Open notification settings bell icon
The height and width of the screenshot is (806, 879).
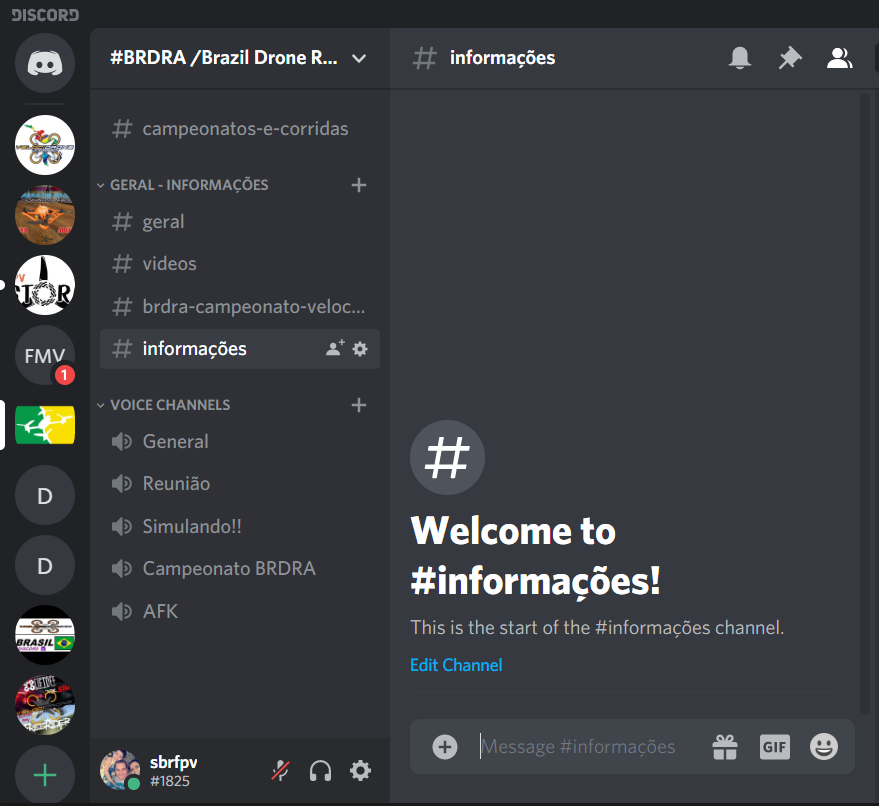pyautogui.click(x=740, y=59)
